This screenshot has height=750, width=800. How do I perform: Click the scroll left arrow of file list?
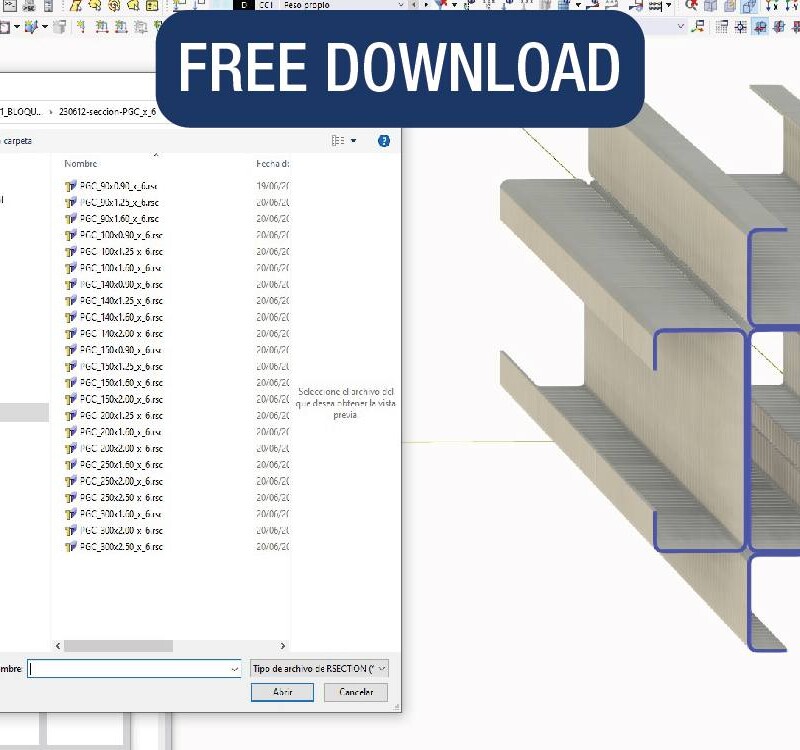58,646
